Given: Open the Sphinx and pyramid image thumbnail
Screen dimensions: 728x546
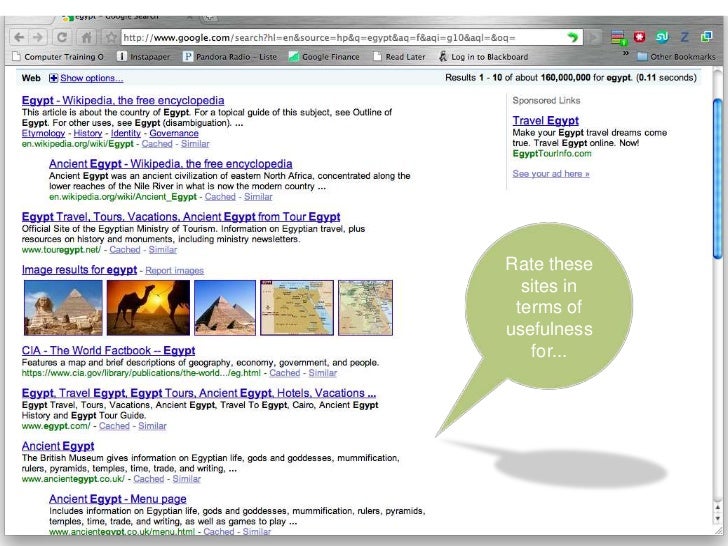Looking at the screenshot, I should pyautogui.click(x=63, y=308).
